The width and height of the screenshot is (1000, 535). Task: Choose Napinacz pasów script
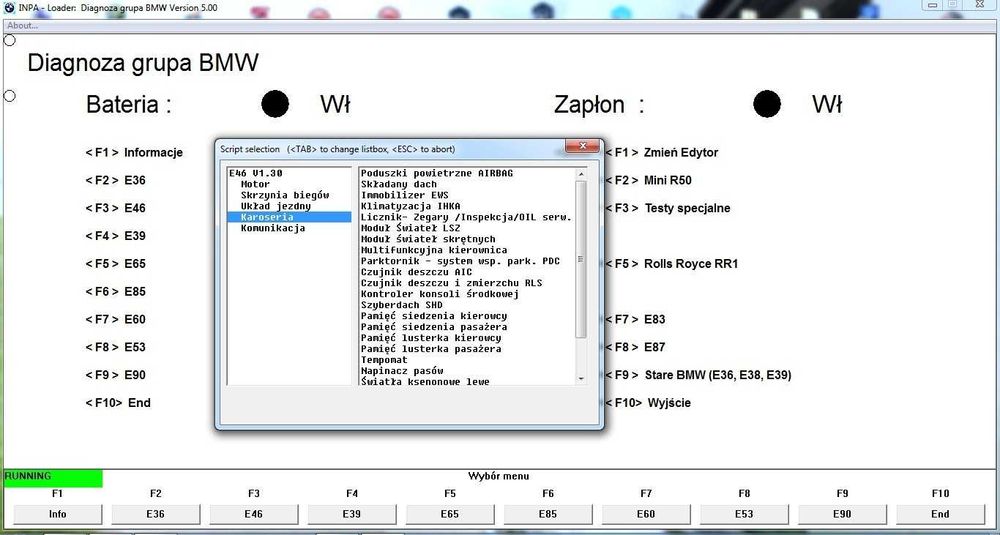[x=402, y=370]
